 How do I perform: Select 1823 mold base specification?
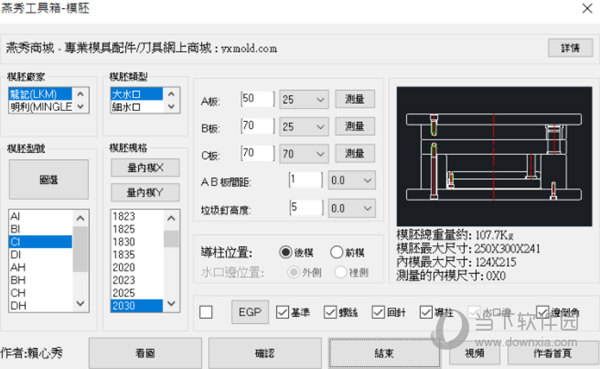coord(137,216)
